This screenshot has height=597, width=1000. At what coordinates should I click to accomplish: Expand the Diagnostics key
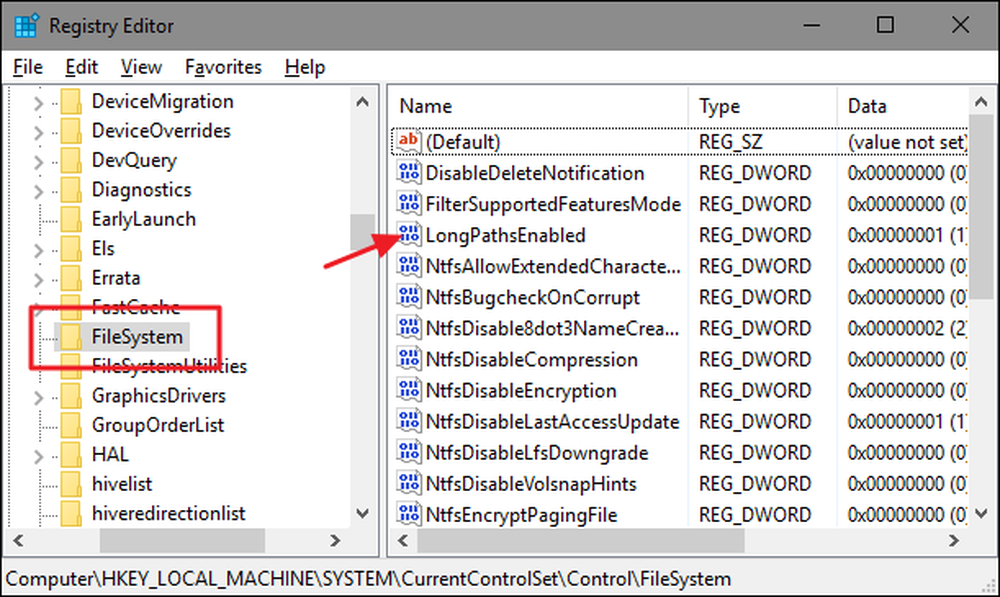[x=38, y=190]
